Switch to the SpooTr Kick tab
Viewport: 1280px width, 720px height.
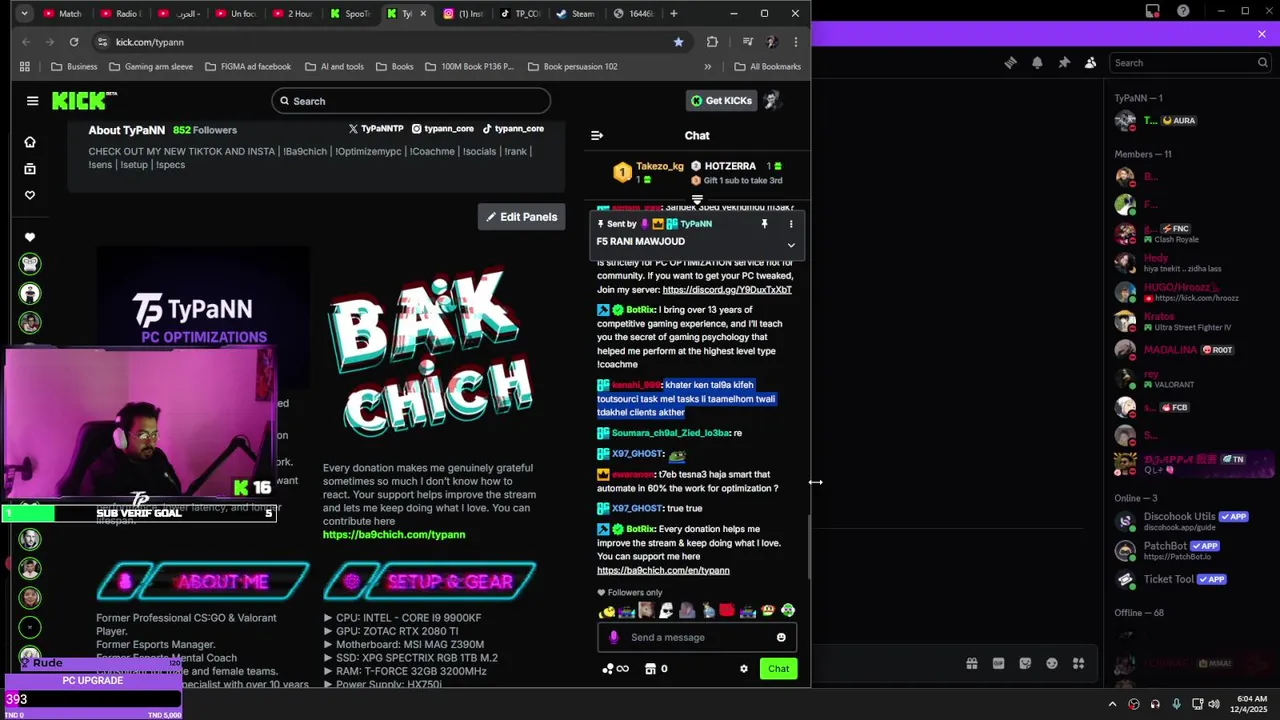[351, 14]
